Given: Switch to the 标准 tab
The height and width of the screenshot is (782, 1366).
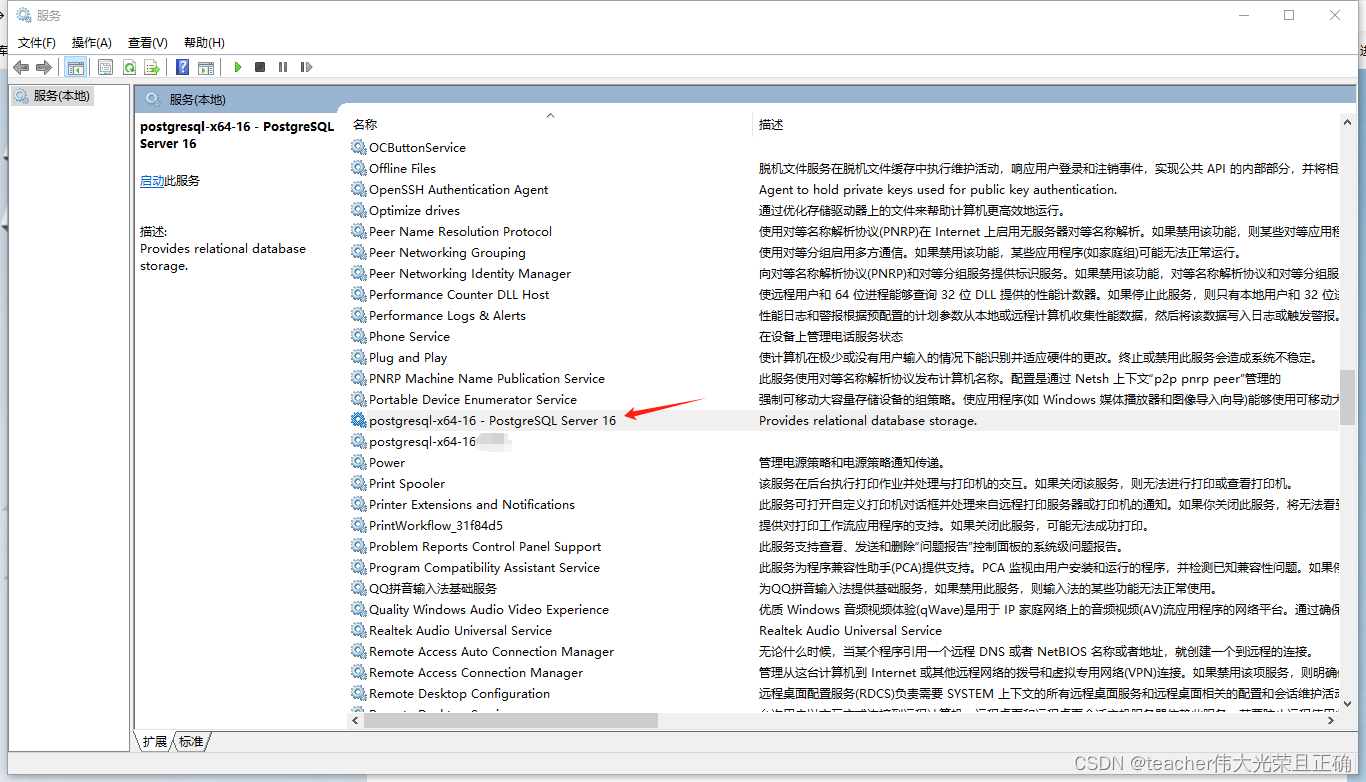Looking at the screenshot, I should click(191, 741).
